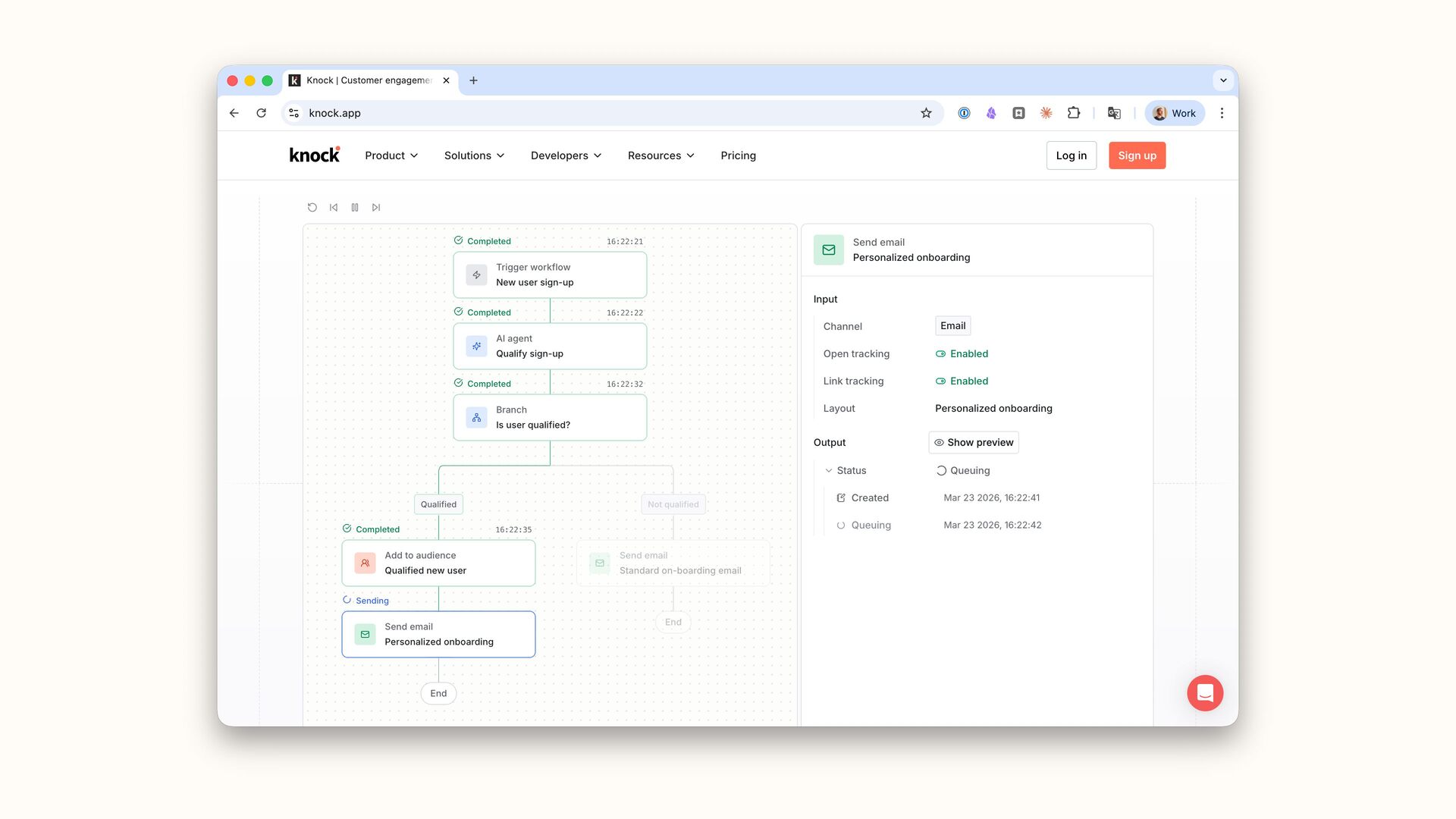Screen dimensions: 1456x819
Task: Go to the Pricing page
Action: click(x=738, y=155)
